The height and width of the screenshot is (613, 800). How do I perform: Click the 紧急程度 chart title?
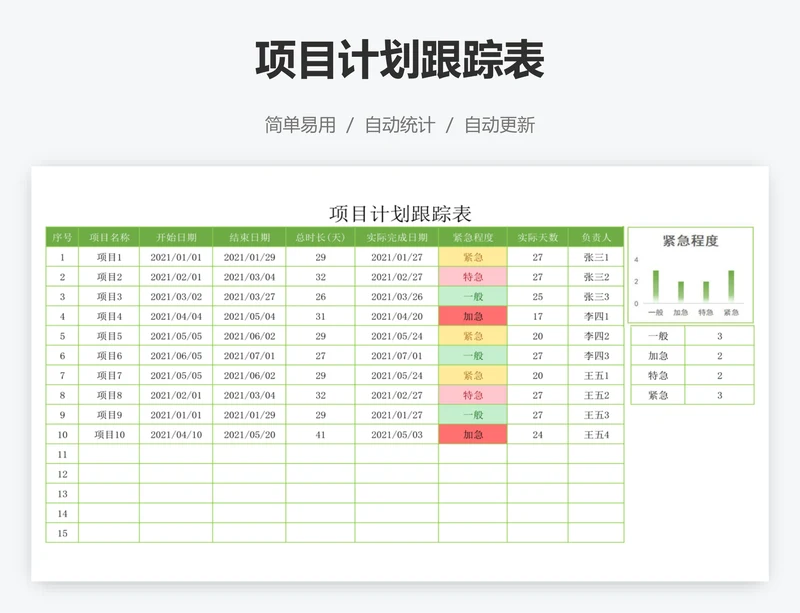click(x=690, y=241)
